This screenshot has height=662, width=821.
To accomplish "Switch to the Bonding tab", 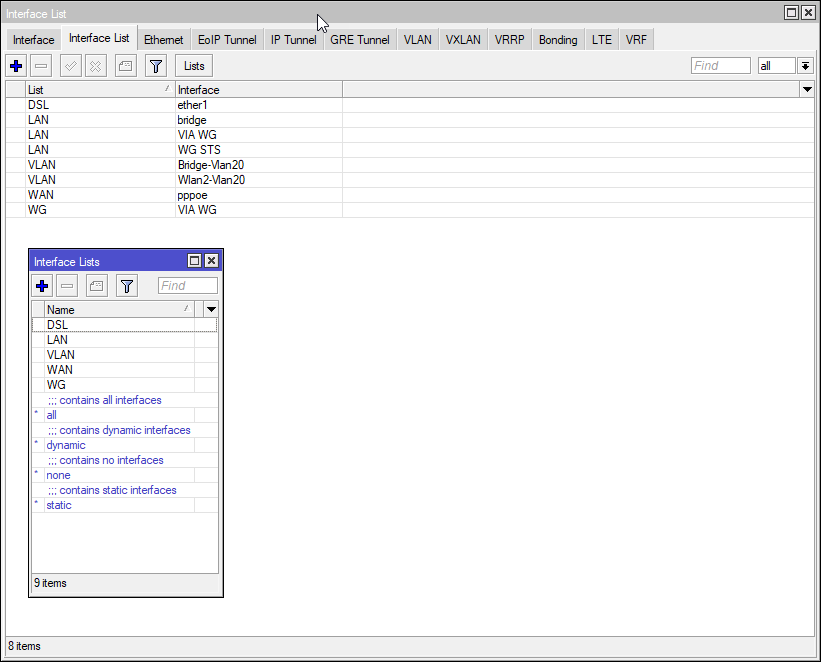I will [x=558, y=40].
